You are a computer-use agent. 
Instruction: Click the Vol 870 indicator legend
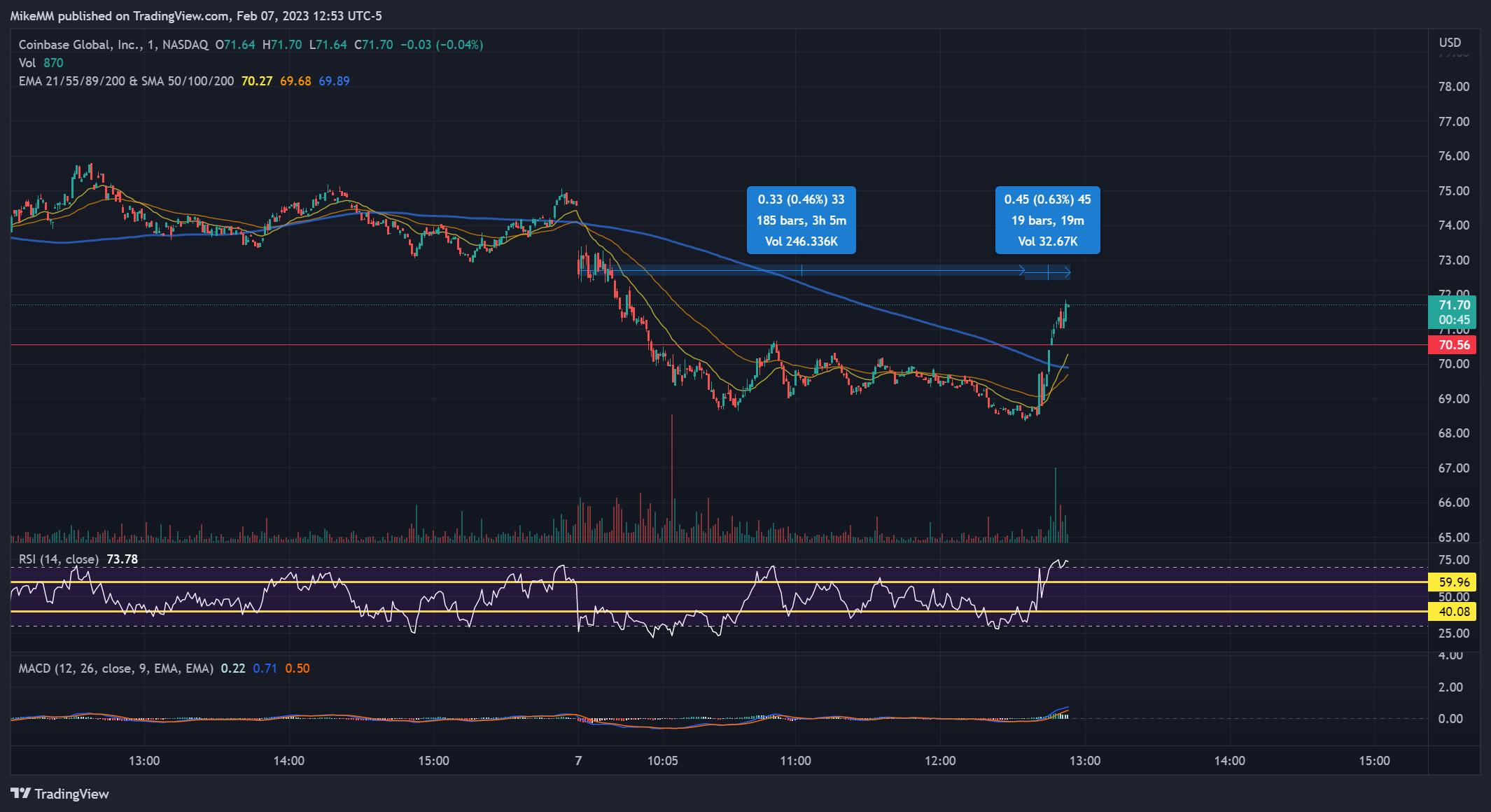tap(41, 63)
